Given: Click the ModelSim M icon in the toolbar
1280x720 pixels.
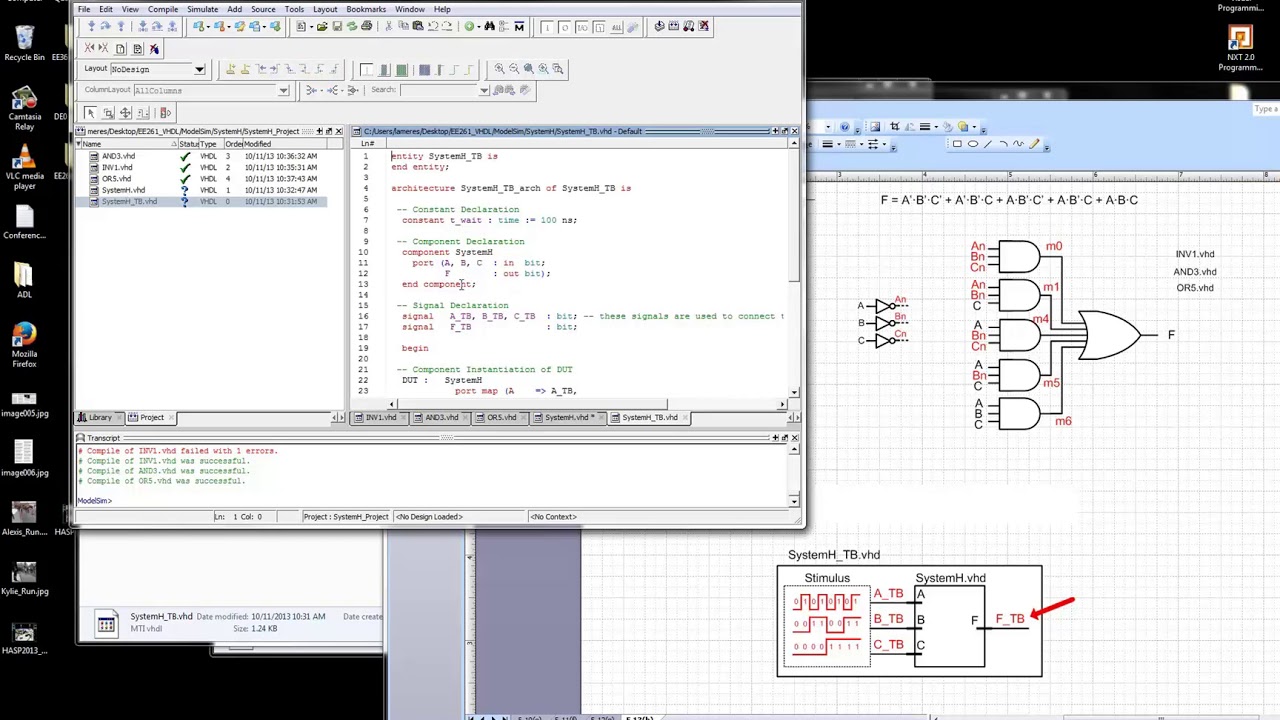Looking at the screenshot, I should click(519, 26).
